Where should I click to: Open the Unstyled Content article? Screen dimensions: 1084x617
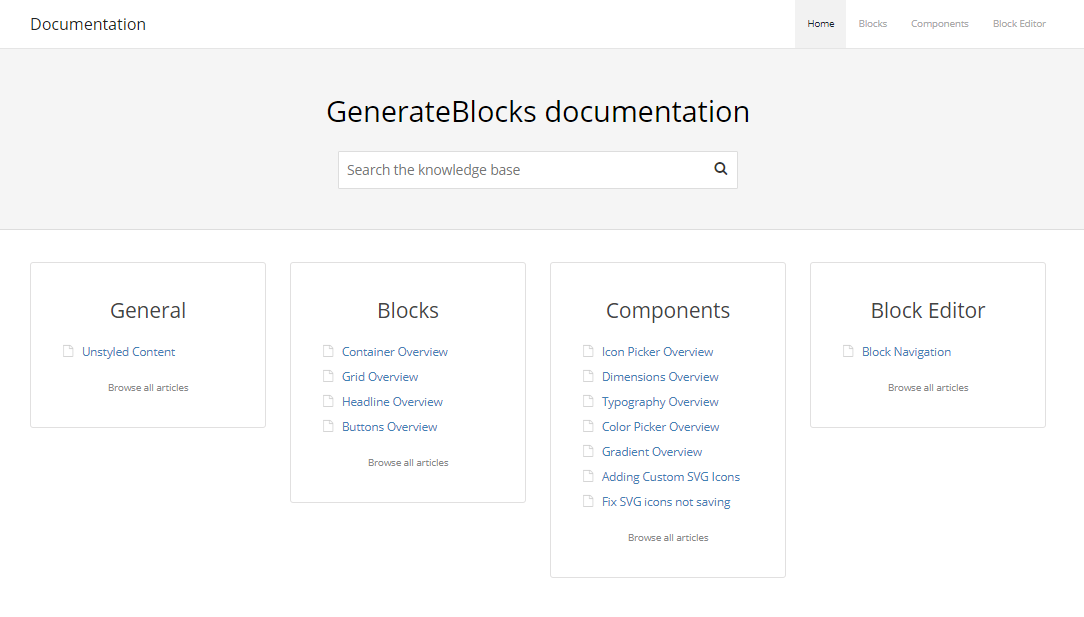tap(127, 351)
